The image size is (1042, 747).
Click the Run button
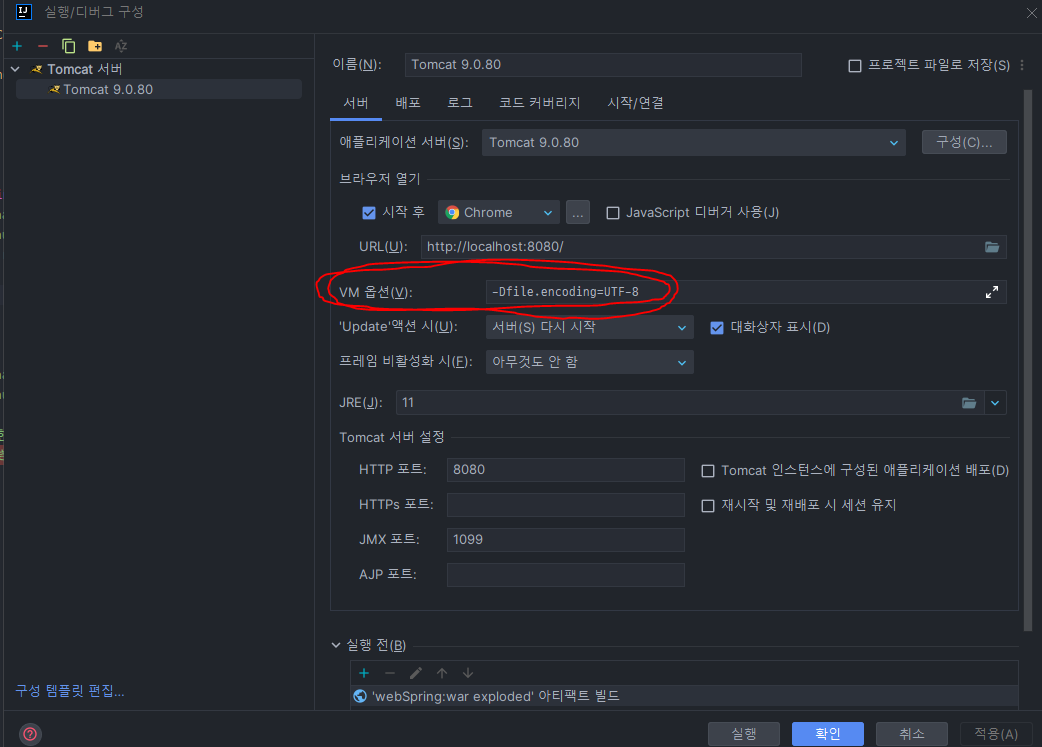click(x=743, y=734)
